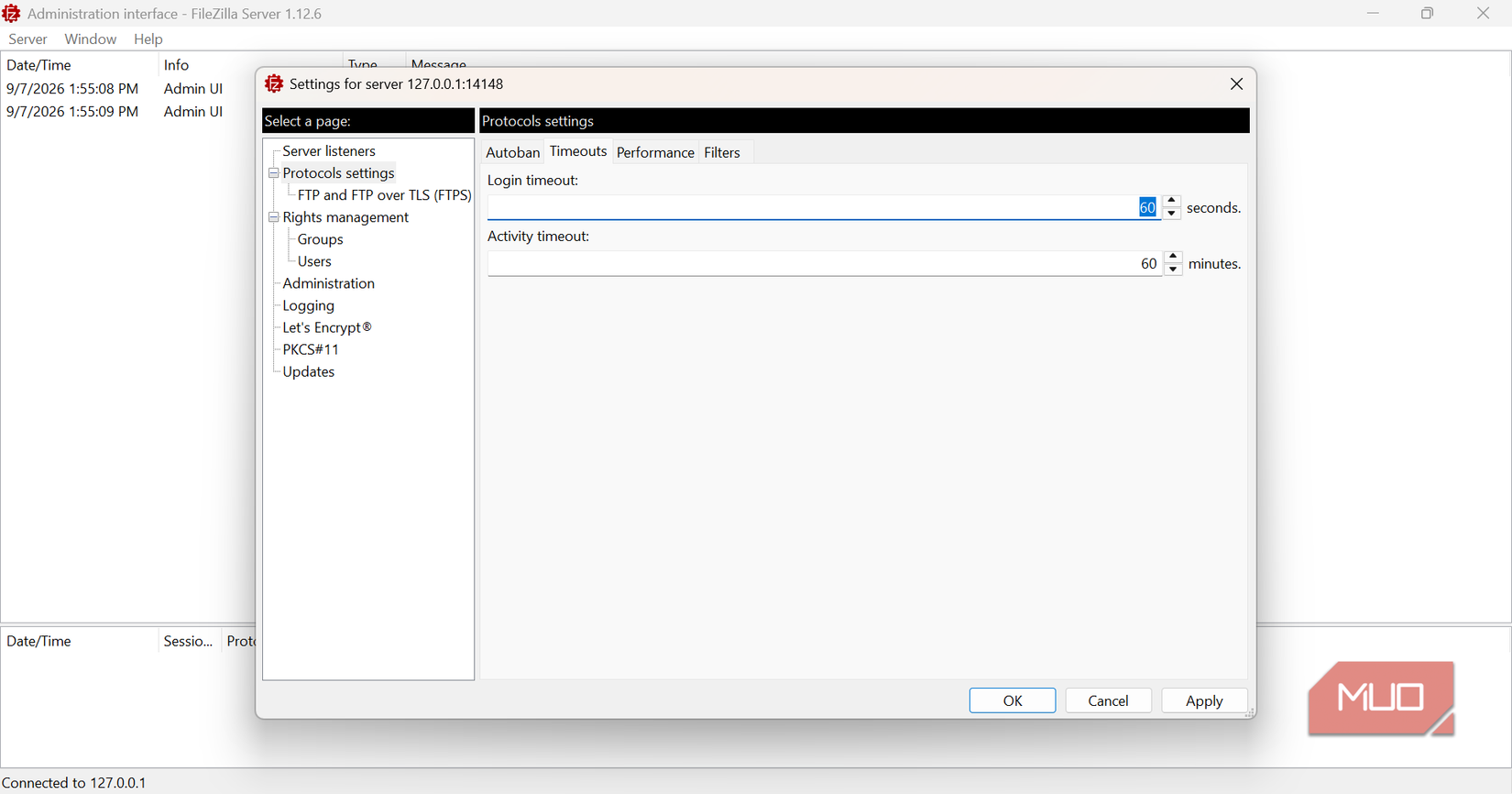Switch to the Autoban tab
The image size is (1512, 794).
[512, 152]
